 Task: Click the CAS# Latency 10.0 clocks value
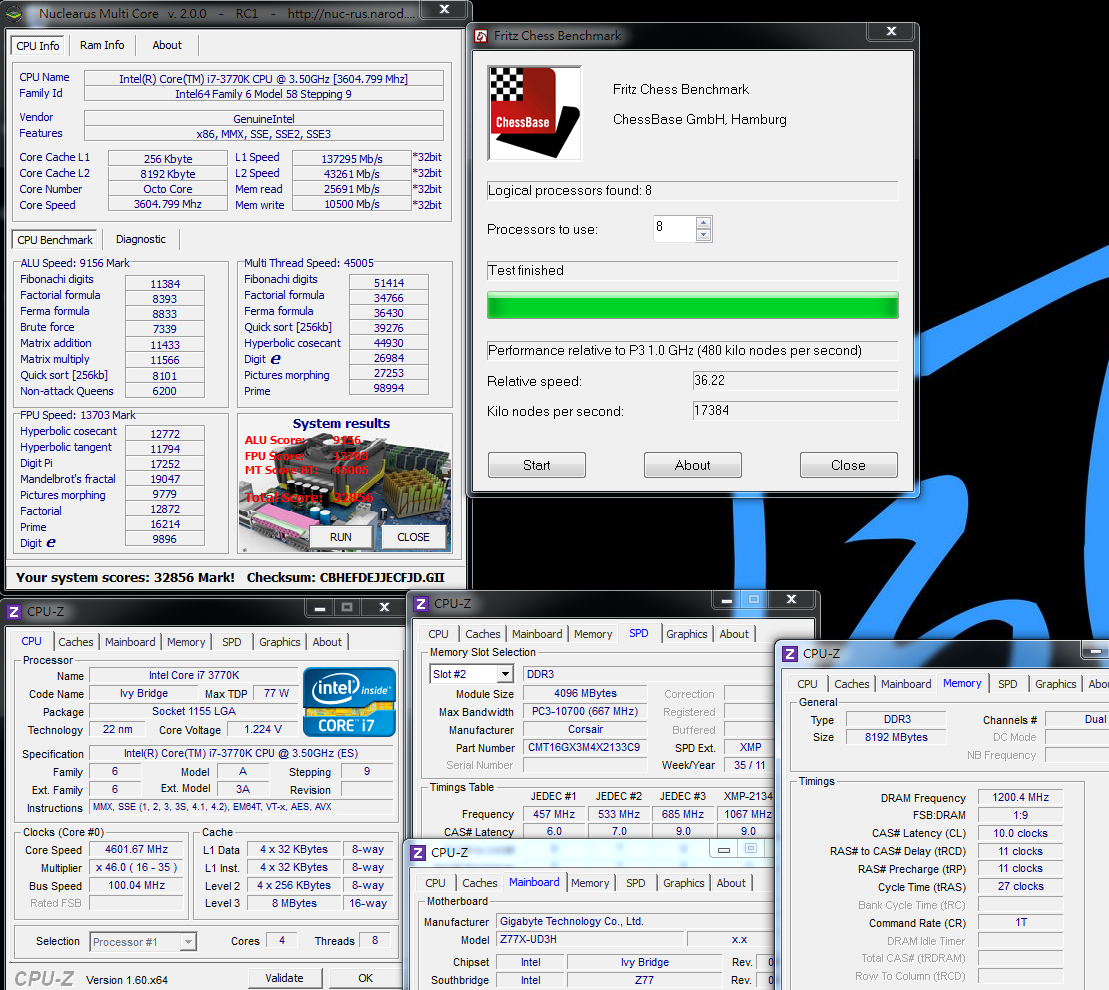[1020, 834]
